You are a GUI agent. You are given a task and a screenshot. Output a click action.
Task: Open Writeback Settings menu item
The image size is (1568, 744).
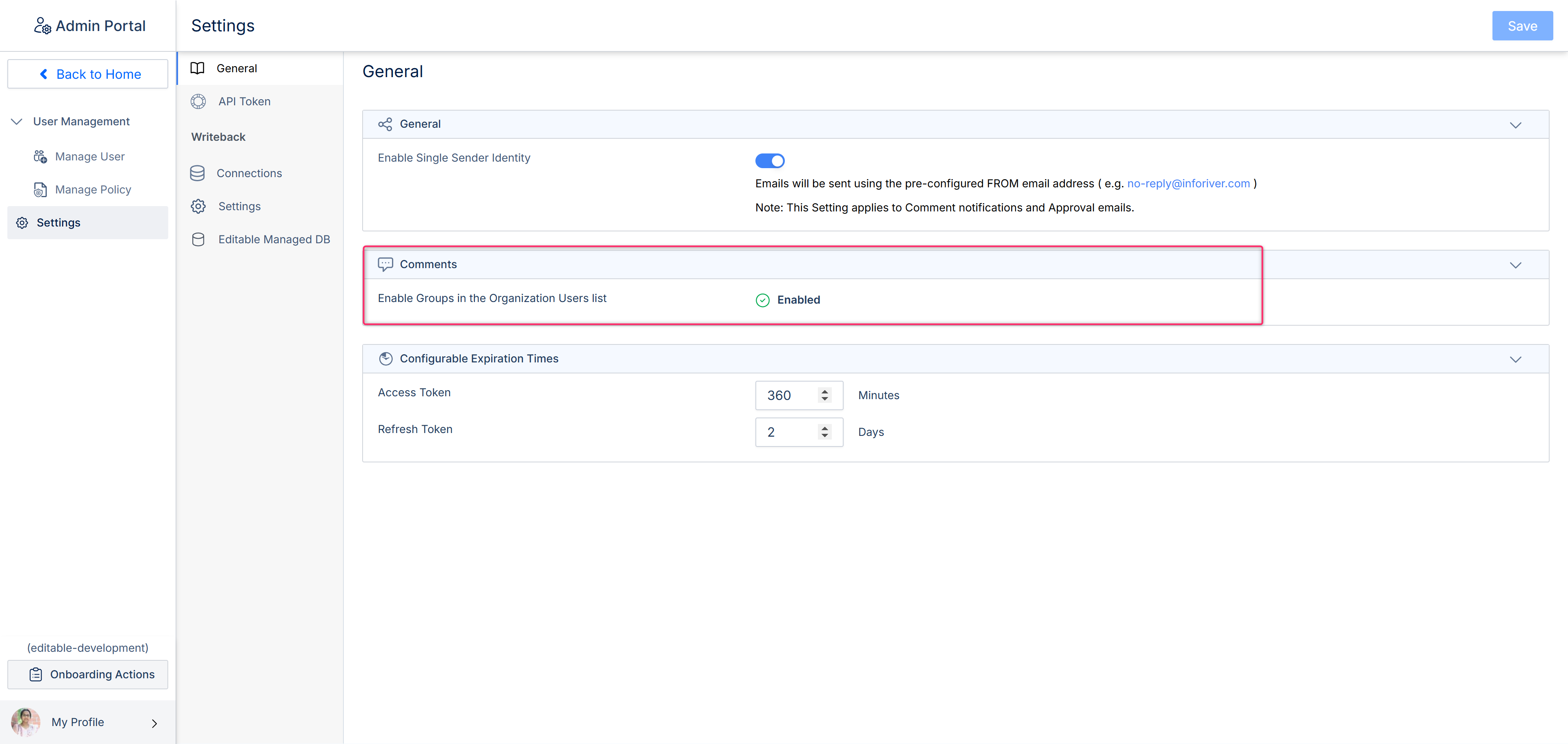239,206
